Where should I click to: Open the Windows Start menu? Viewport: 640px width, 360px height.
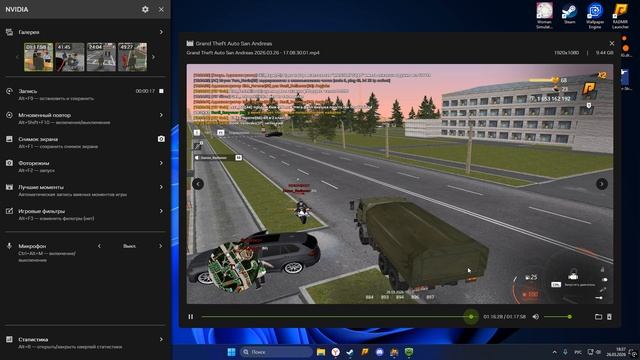tap(231, 352)
